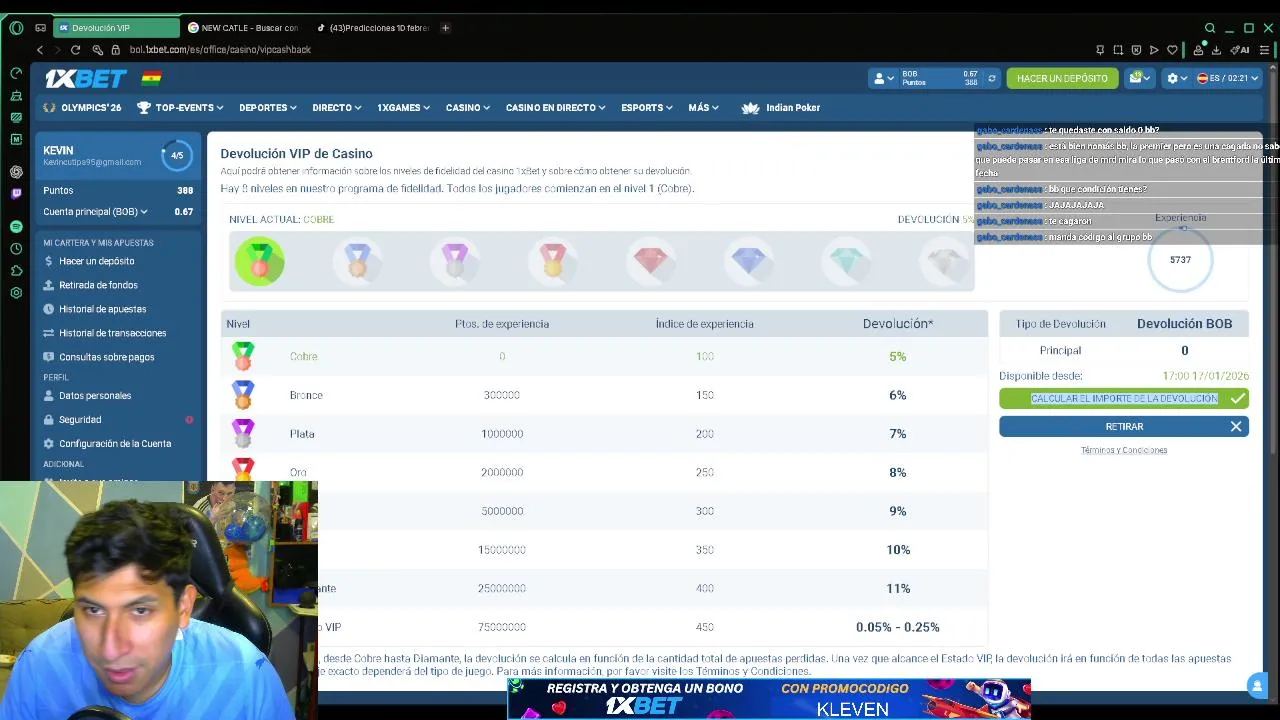The image size is (1280, 720).
Task: Reload the page with browser refresh icon
Action: (75, 49)
